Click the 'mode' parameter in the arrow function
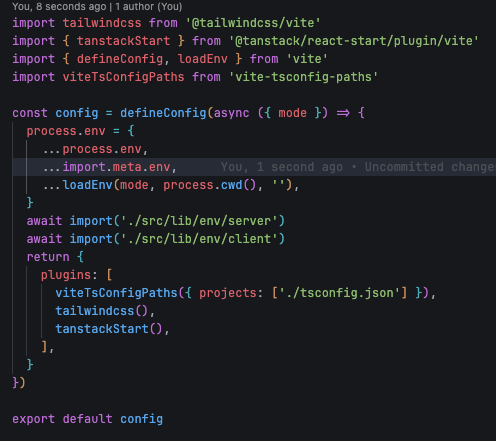This screenshot has width=496, height=441. coord(292,113)
